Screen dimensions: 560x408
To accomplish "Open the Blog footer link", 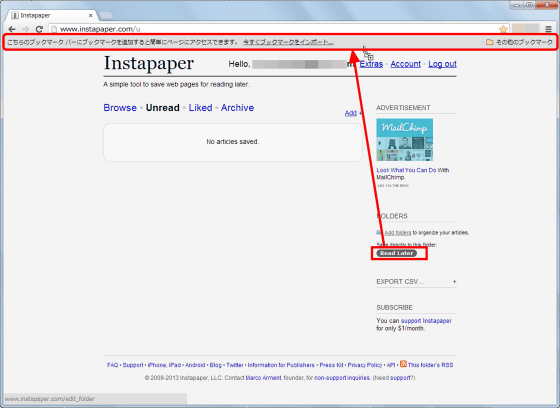I will (215, 365).
